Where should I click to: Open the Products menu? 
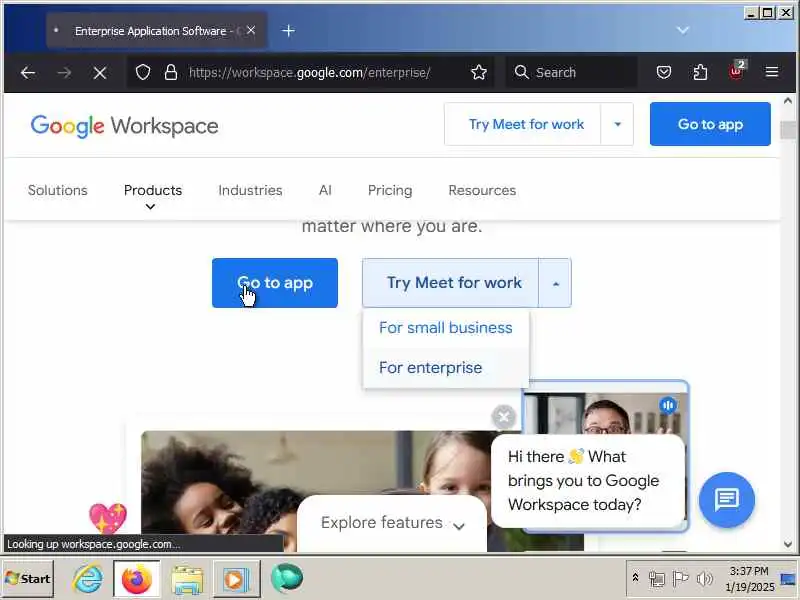click(153, 190)
